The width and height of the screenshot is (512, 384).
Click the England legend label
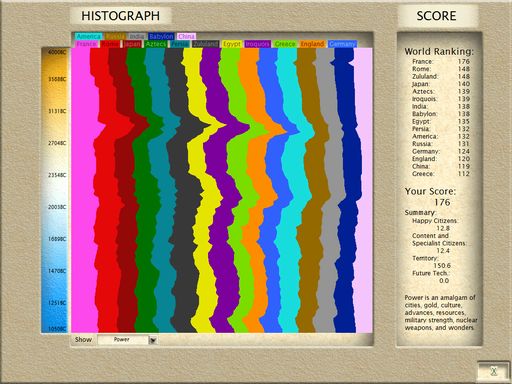tap(312, 44)
